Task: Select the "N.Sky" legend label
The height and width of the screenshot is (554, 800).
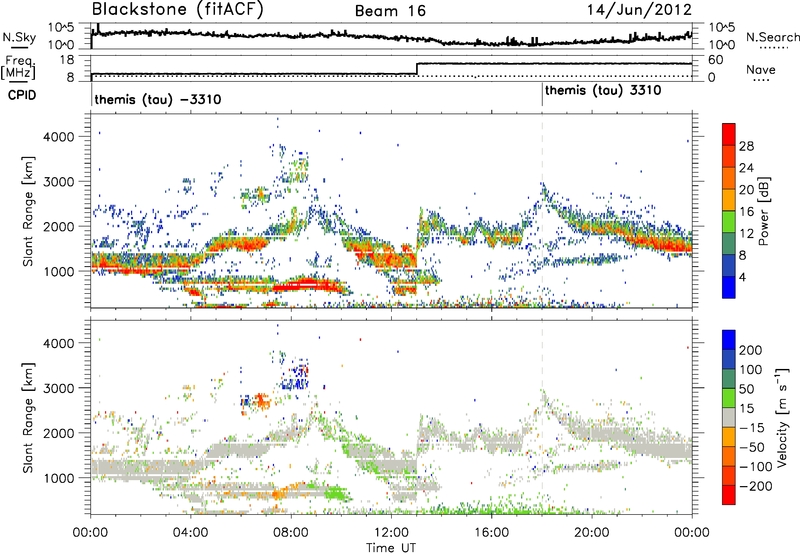Action: pyautogui.click(x=19, y=37)
